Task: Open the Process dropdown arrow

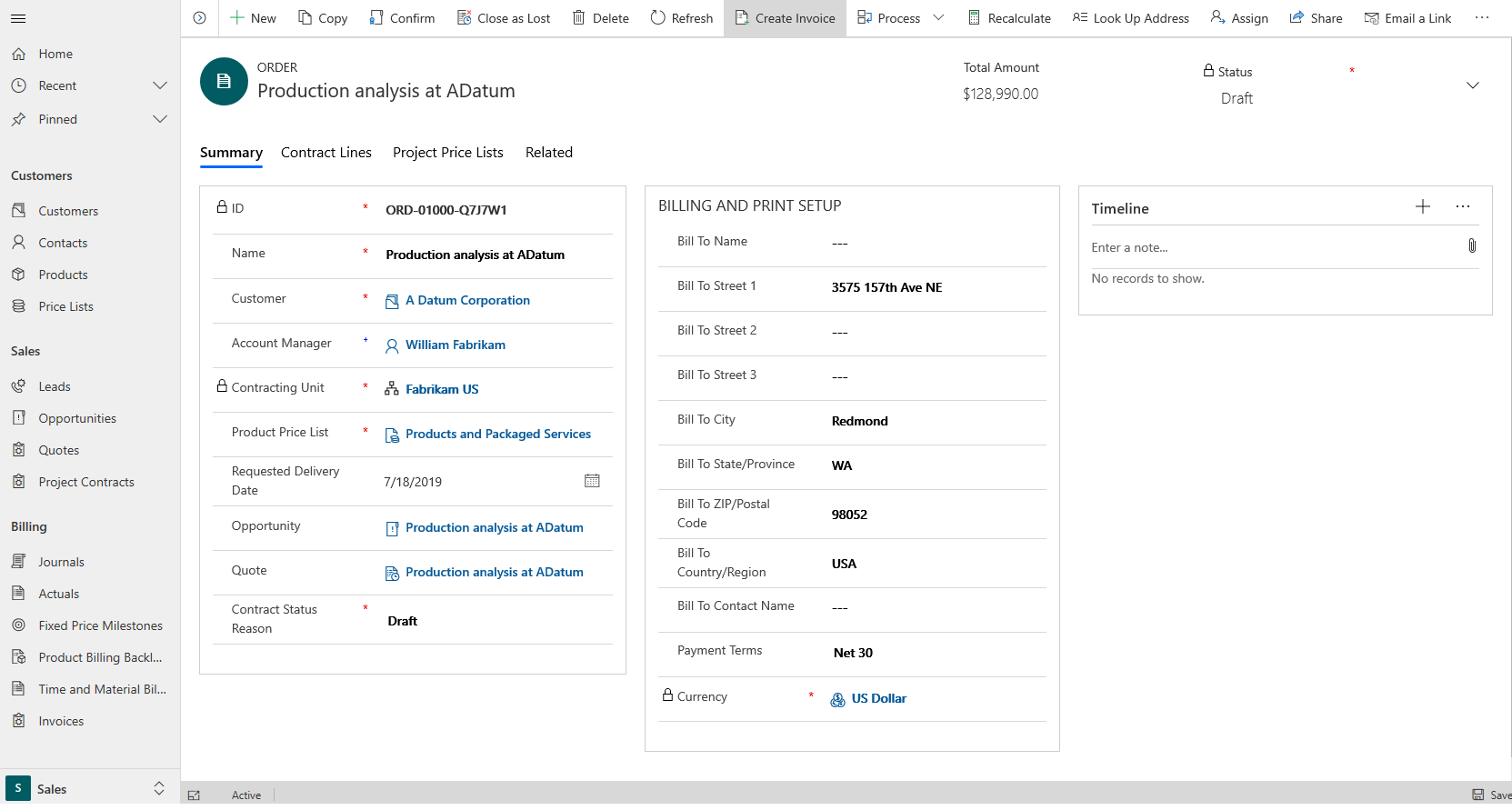Action: point(939,18)
